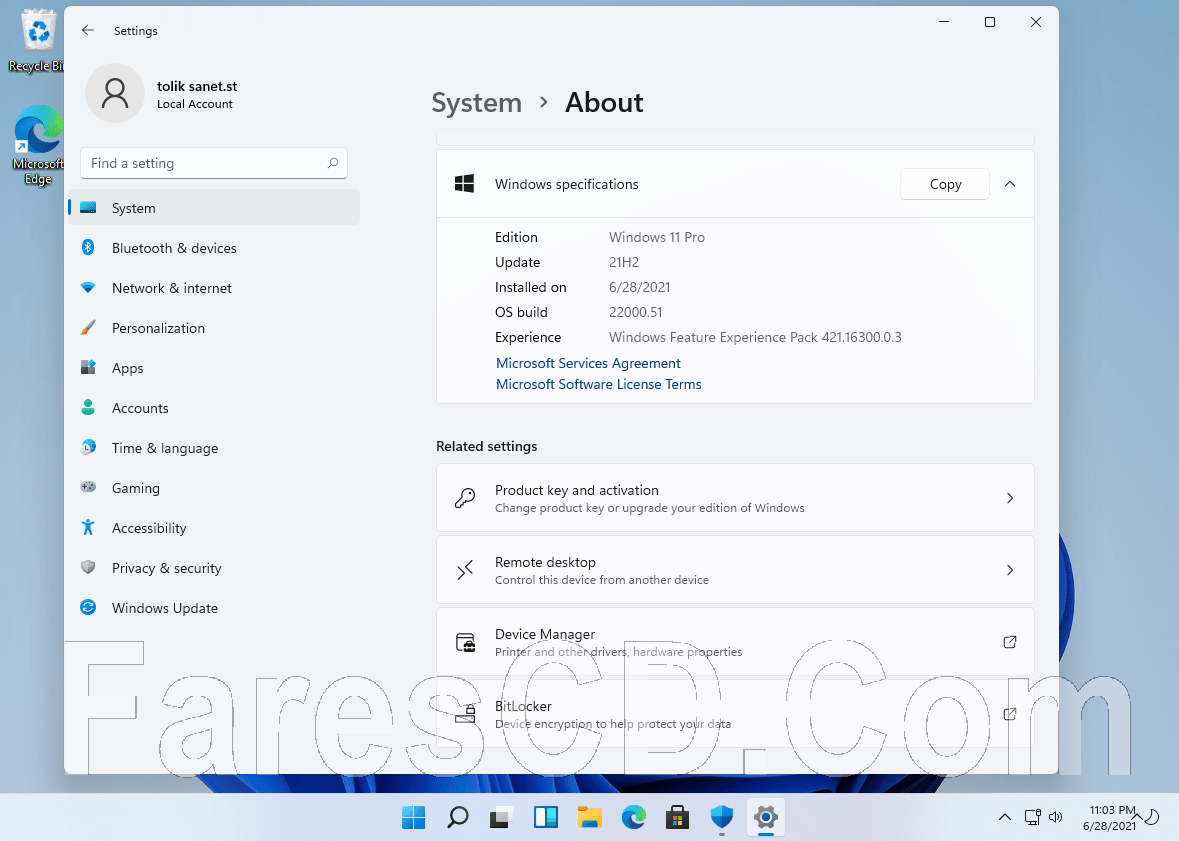Open Windows Security shield in the taskbar
This screenshot has height=841, width=1179.
[x=722, y=817]
